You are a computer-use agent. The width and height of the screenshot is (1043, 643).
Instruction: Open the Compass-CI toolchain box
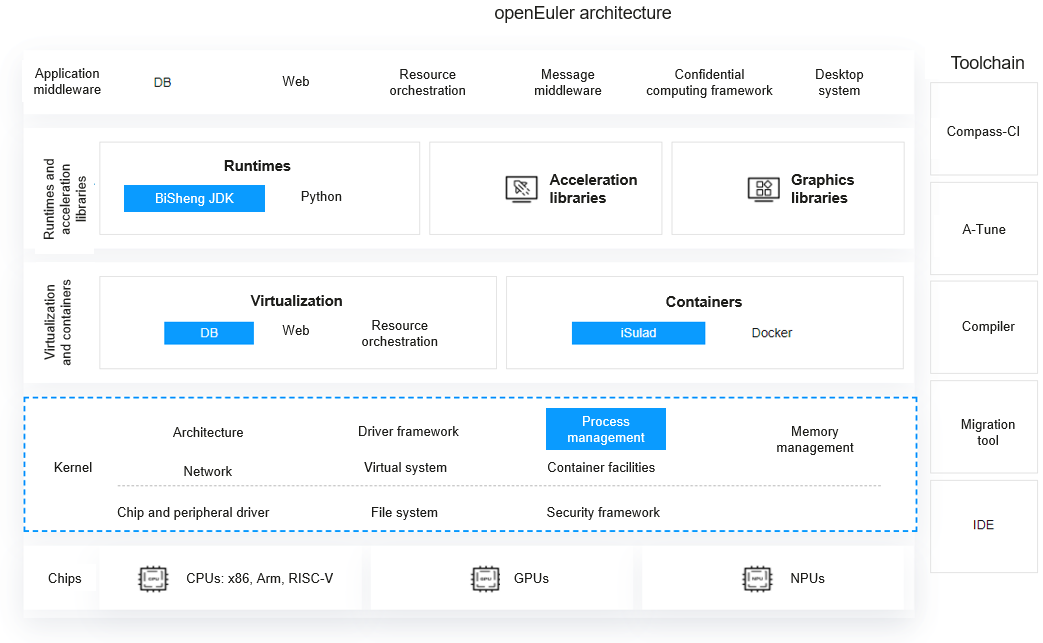pyautogui.click(x=983, y=131)
